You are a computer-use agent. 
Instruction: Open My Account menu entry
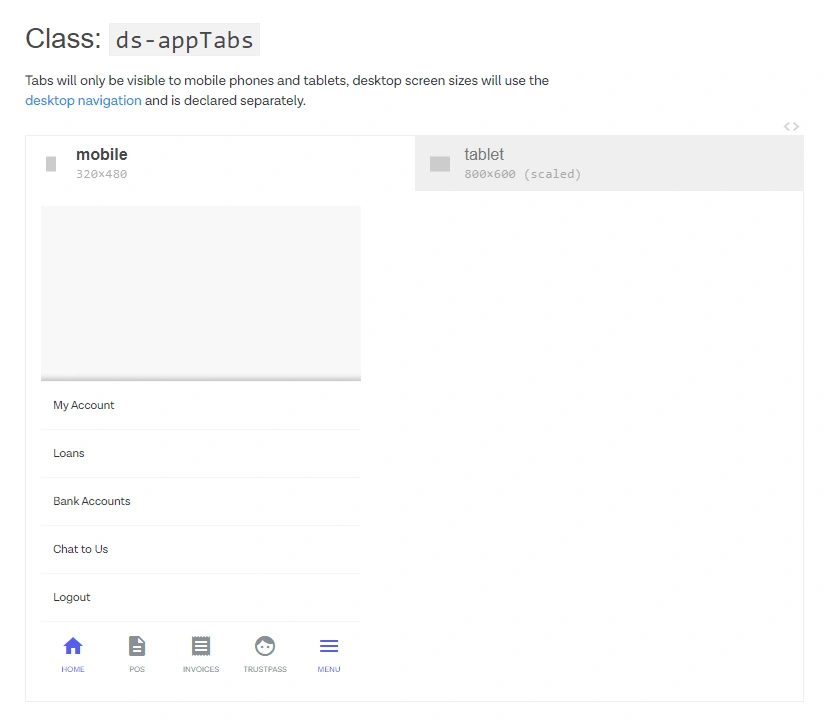point(84,405)
